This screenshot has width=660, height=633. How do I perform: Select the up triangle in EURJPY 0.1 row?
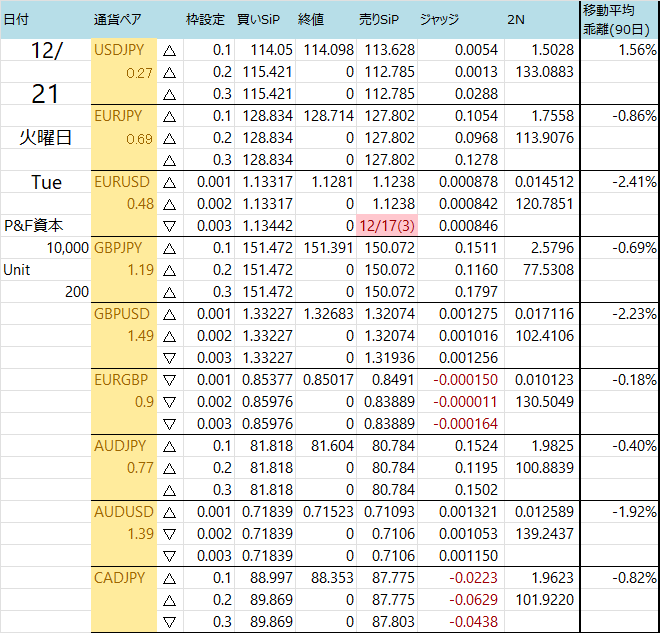(170, 117)
